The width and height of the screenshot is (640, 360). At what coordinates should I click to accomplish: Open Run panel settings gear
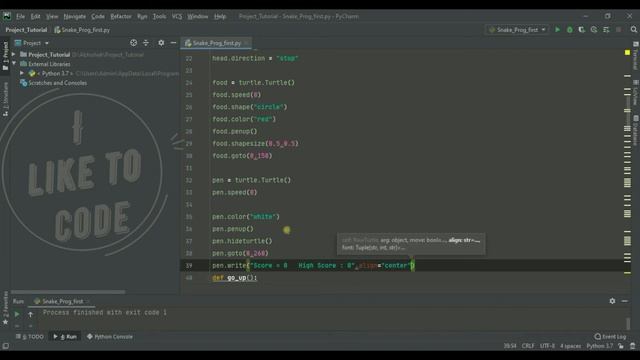click(x=612, y=301)
